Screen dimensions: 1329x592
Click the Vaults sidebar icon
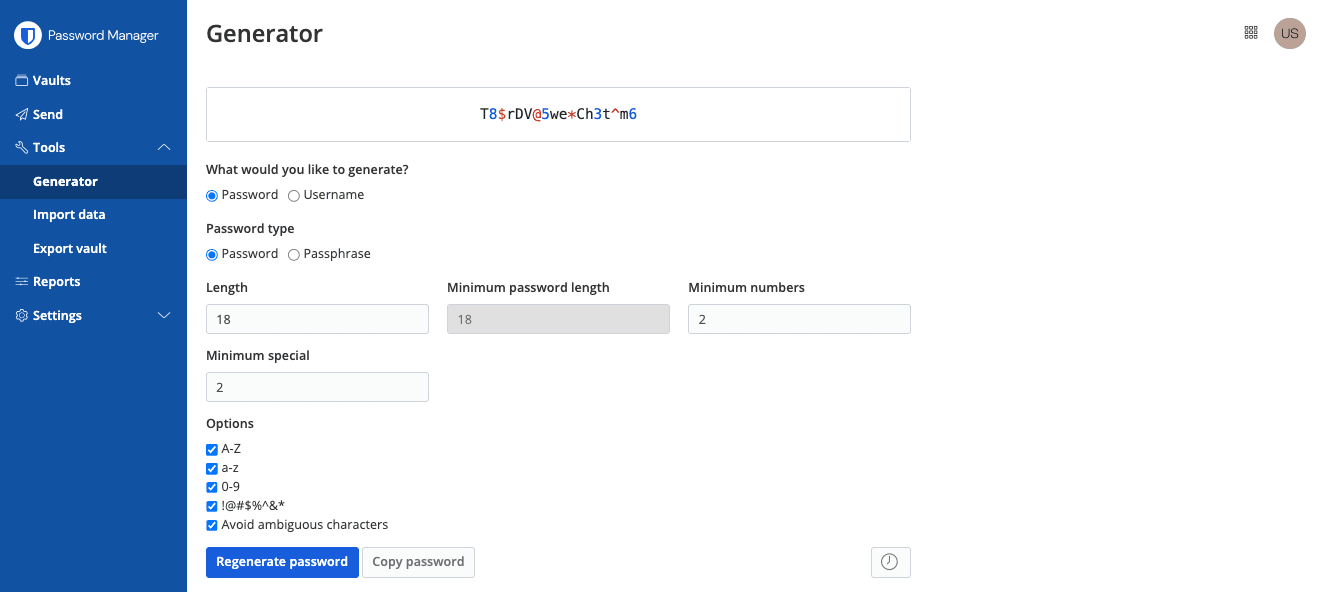(x=21, y=81)
